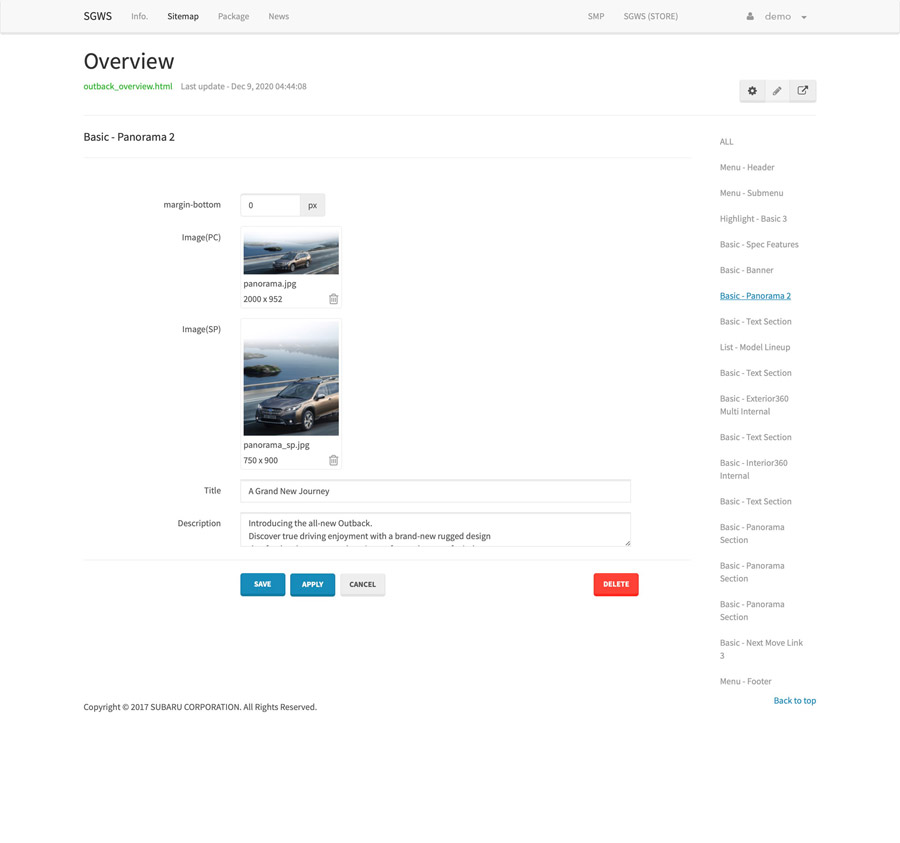Click the user avatar icon
The height and width of the screenshot is (843, 900).
point(750,17)
